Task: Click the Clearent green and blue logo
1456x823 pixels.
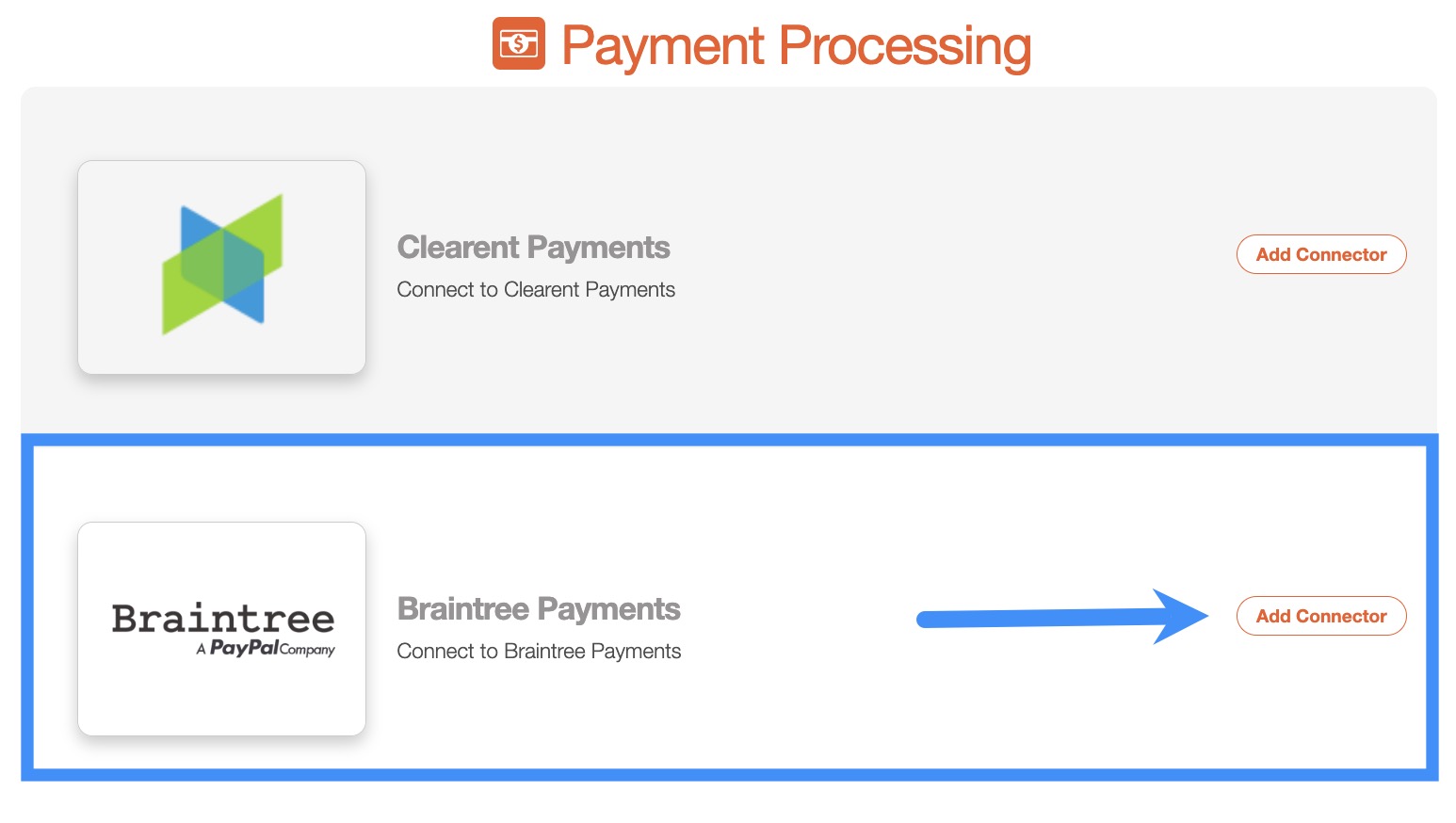Action: 222,265
